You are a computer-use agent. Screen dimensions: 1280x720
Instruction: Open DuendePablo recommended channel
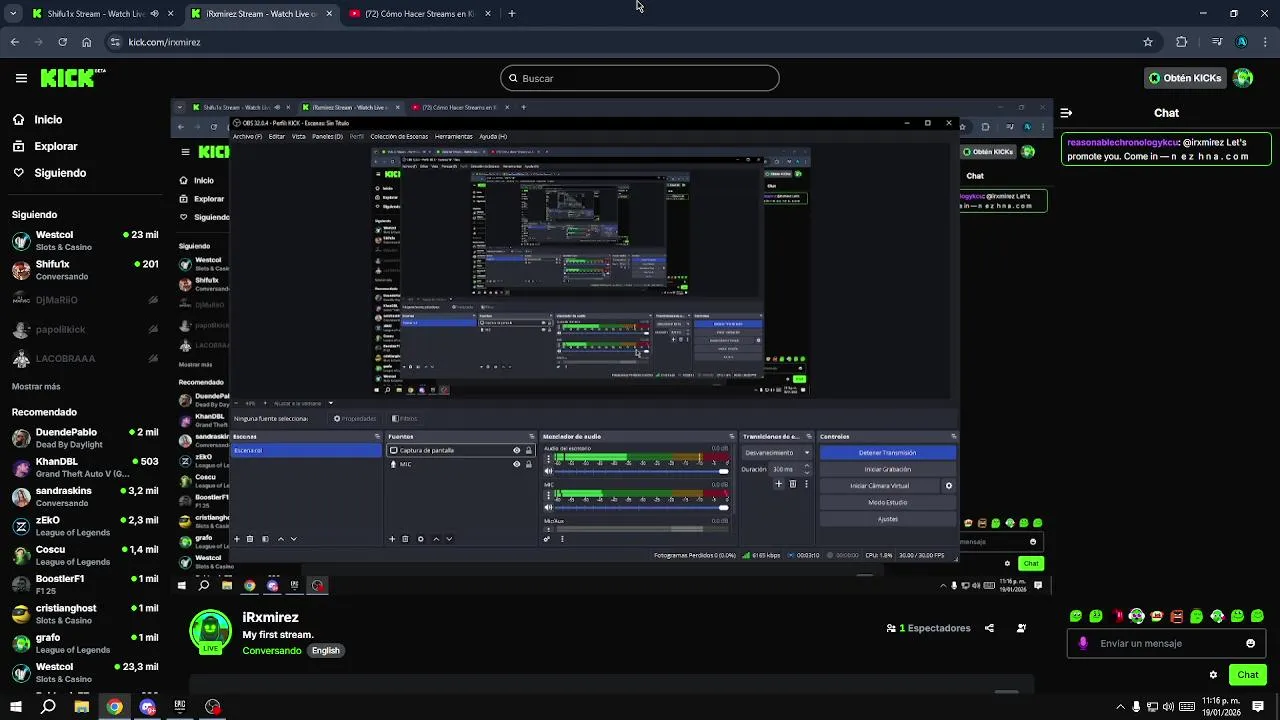(x=85, y=438)
